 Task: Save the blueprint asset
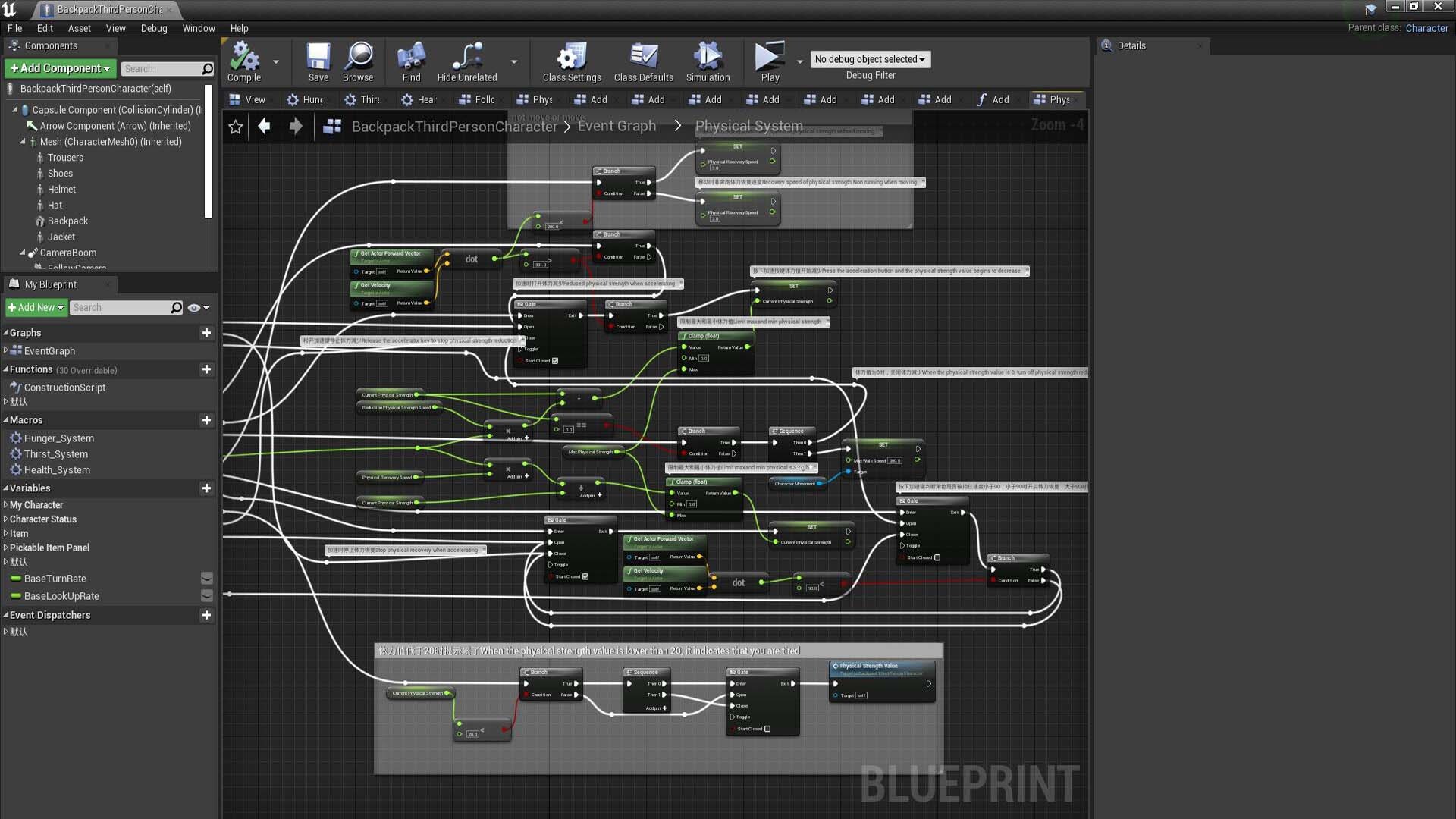click(x=318, y=62)
